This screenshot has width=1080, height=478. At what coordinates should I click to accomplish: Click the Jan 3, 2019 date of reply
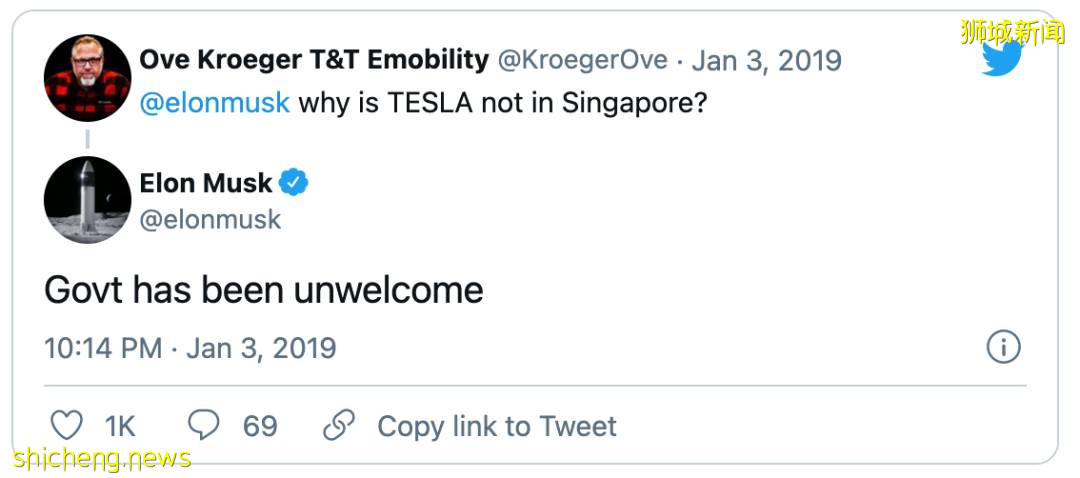(766, 60)
